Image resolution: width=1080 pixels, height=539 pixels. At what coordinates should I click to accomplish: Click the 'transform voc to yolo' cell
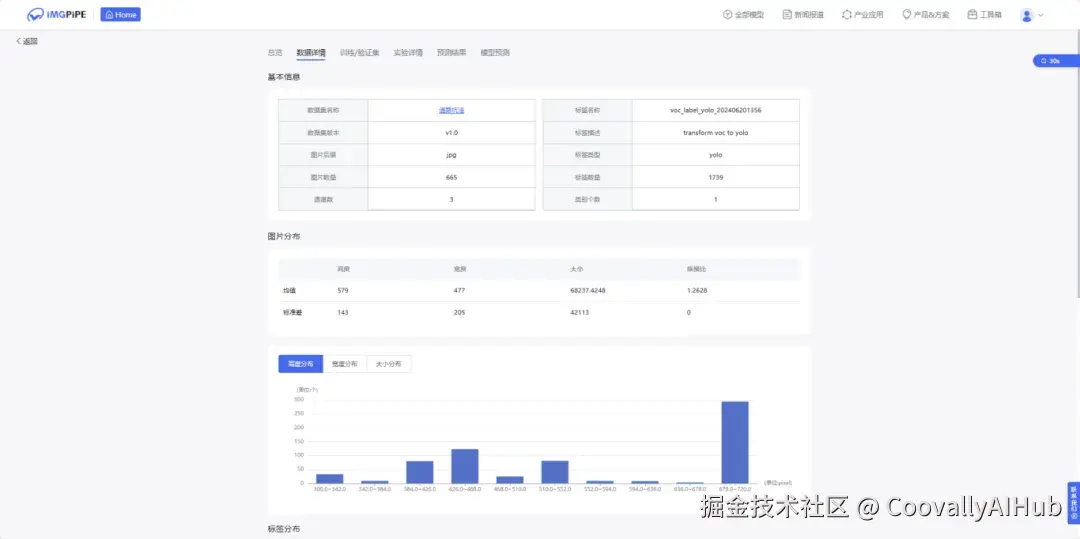(x=716, y=133)
